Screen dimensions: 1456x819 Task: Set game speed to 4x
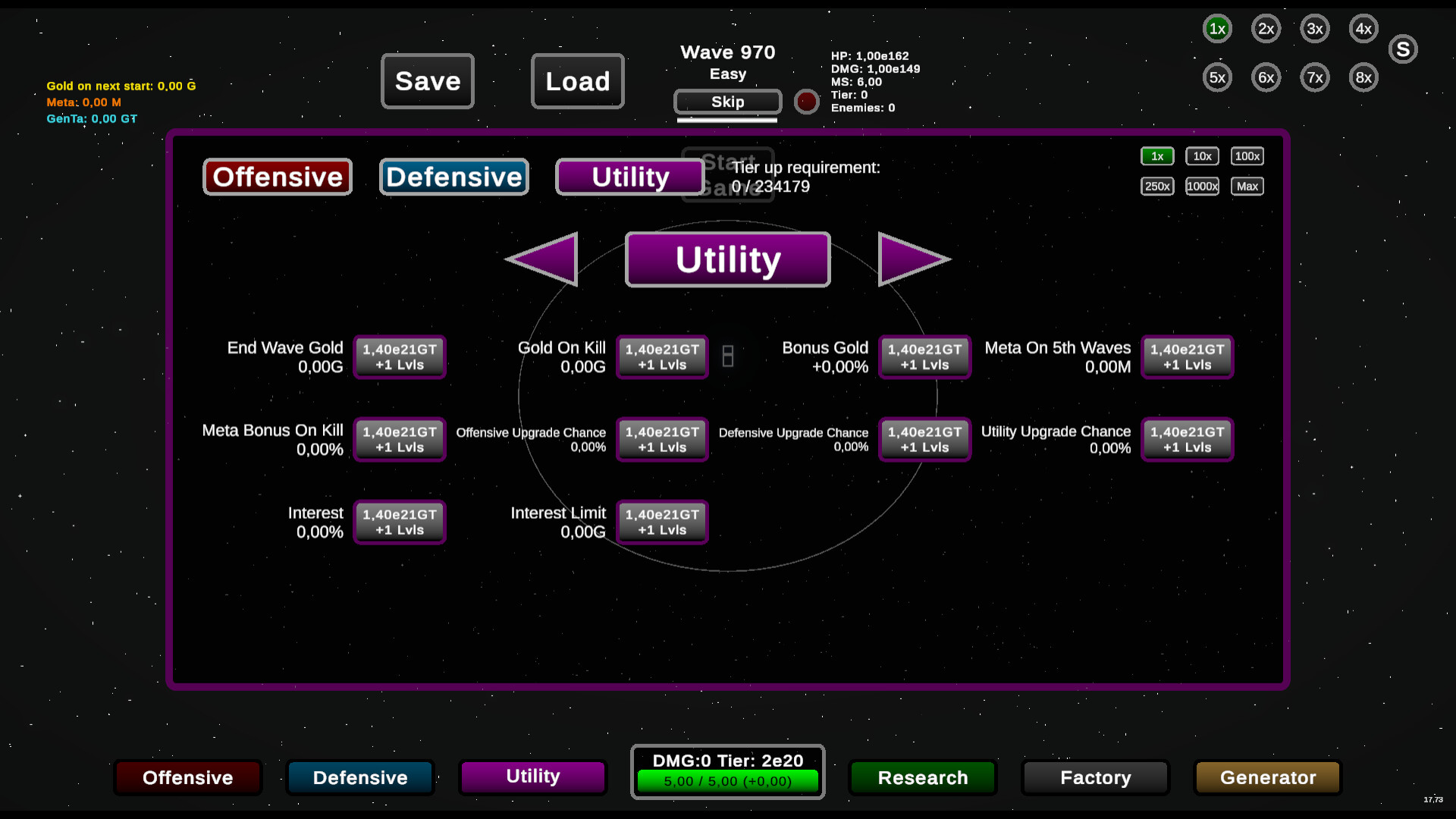point(1363,29)
